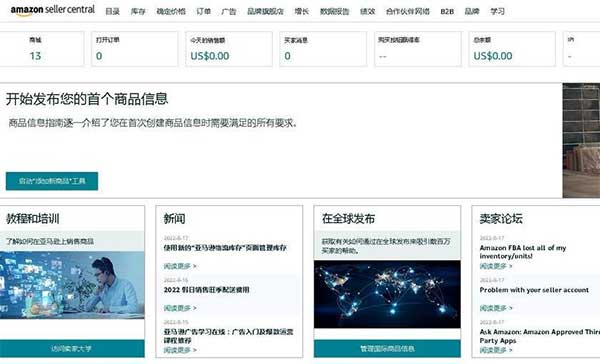Open forum post Ask Amazon: Approved Third Party Apps
This screenshot has height=364, width=600.
tap(540, 336)
